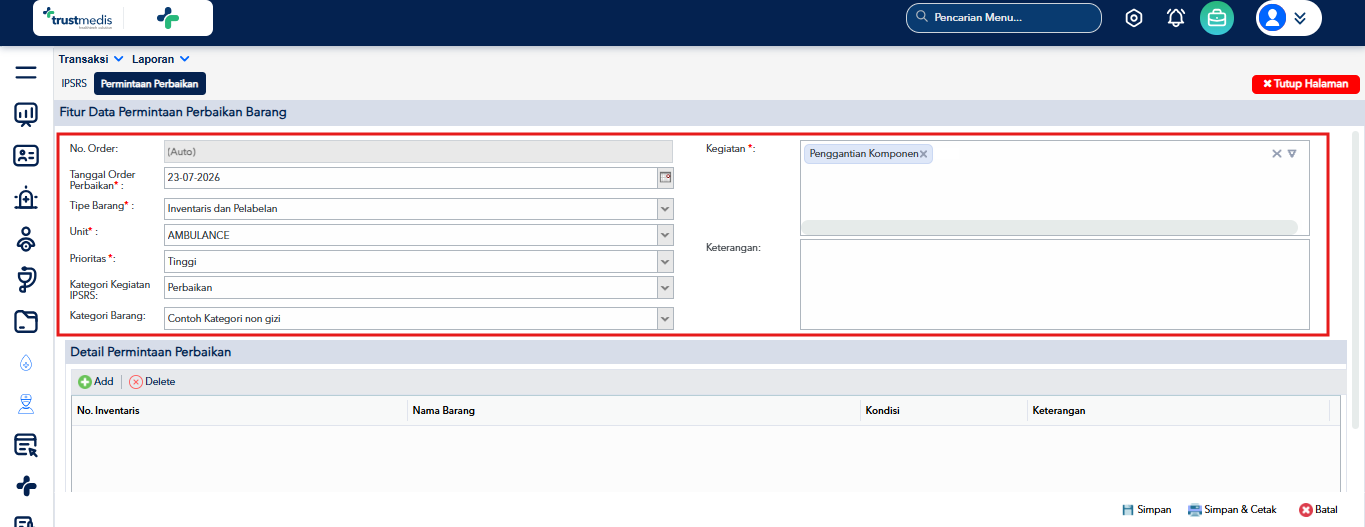Expand the Kategori Barang dropdown
The width and height of the screenshot is (1365, 527).
(x=665, y=318)
